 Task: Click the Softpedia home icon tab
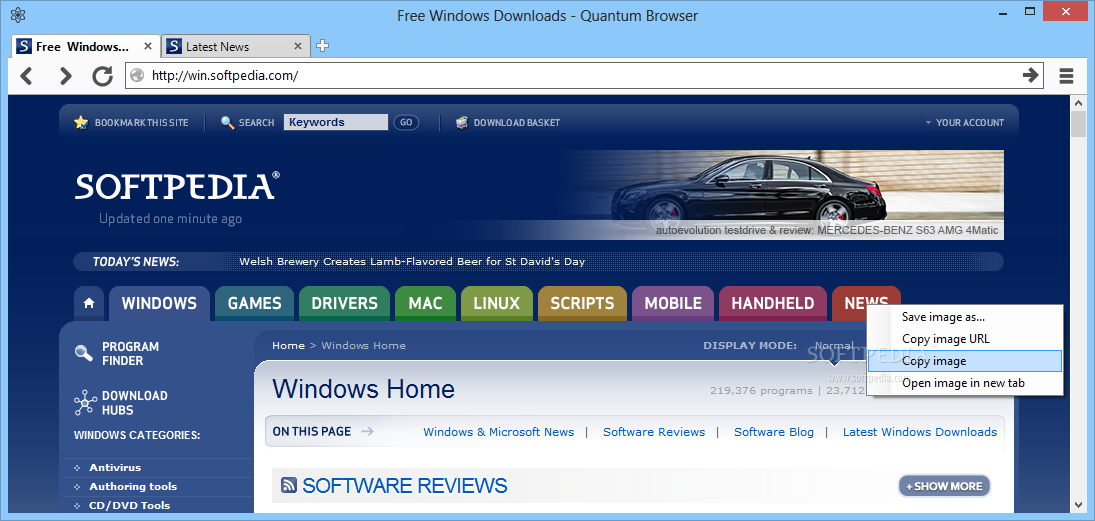89,303
